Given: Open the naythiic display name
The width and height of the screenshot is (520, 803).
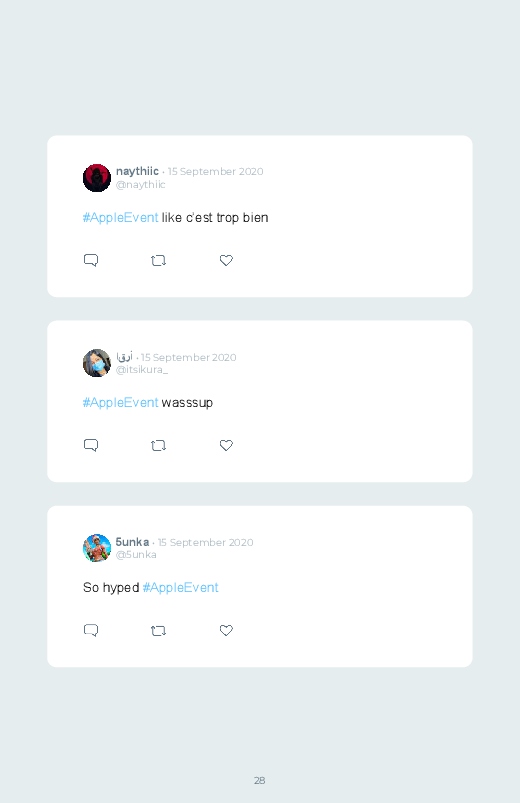Looking at the screenshot, I should coord(137,171).
